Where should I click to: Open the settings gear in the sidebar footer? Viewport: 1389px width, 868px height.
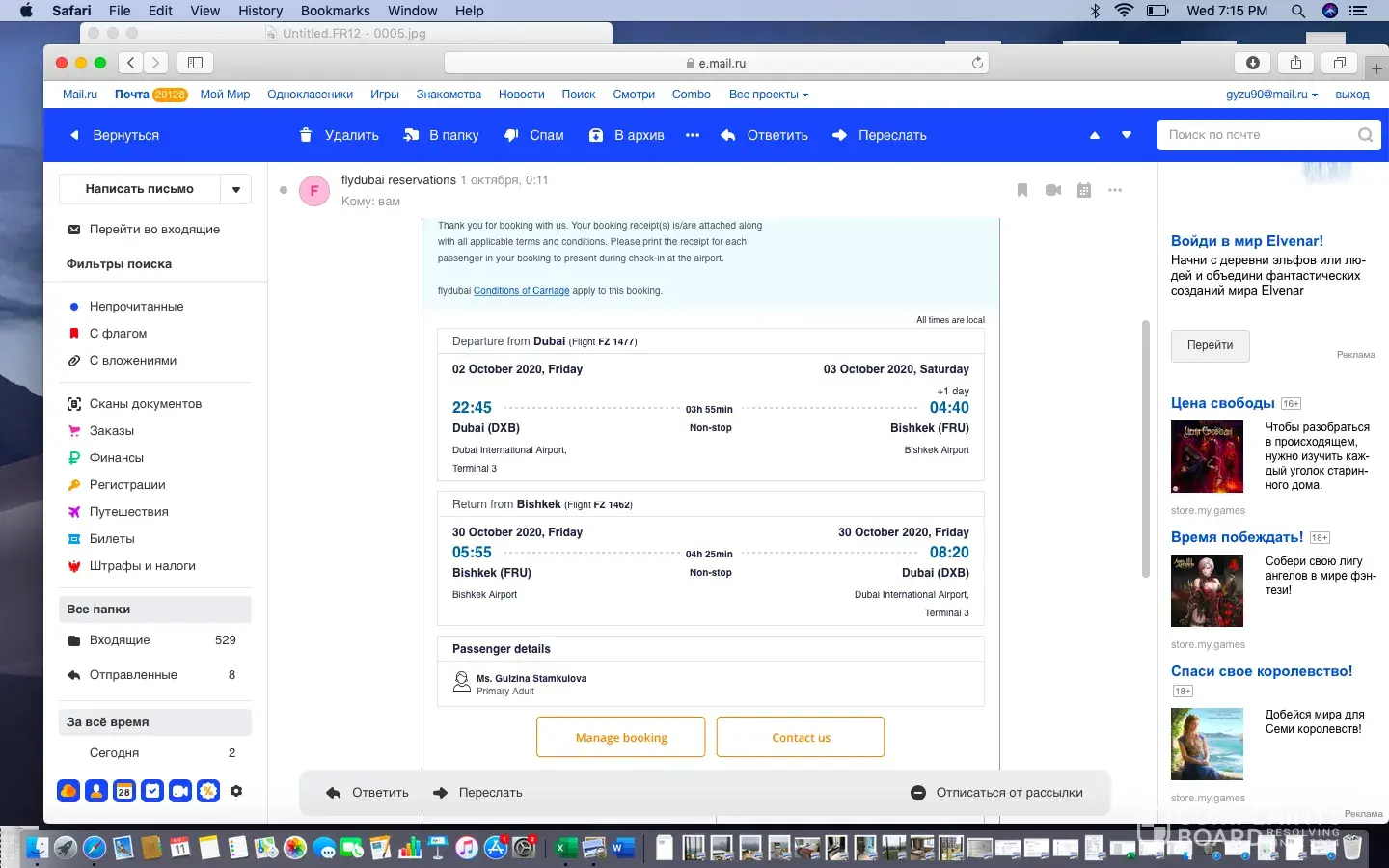point(236,791)
